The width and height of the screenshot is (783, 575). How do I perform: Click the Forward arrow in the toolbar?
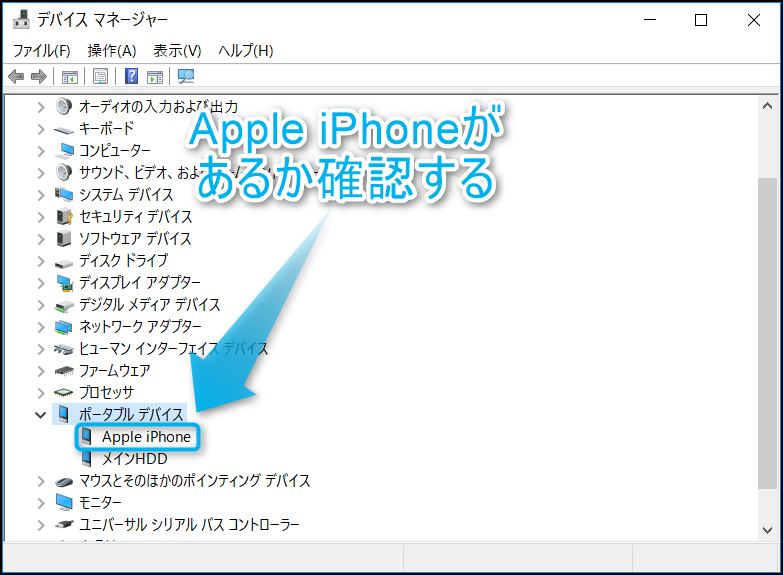click(x=39, y=77)
